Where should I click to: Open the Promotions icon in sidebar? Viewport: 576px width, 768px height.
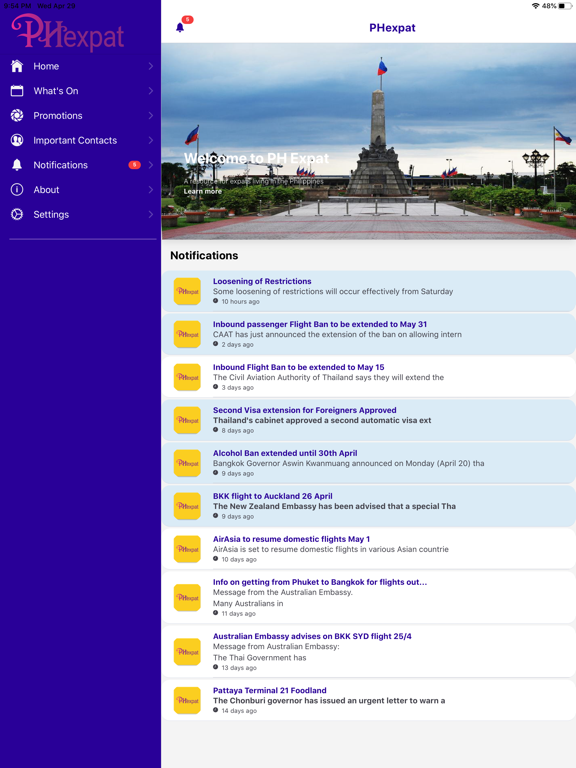tap(17, 116)
